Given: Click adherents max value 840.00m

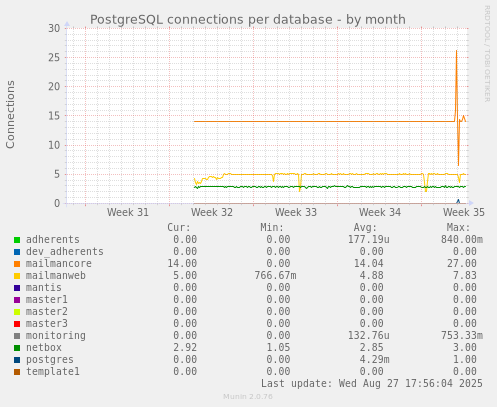Looking at the screenshot, I should (462, 239).
